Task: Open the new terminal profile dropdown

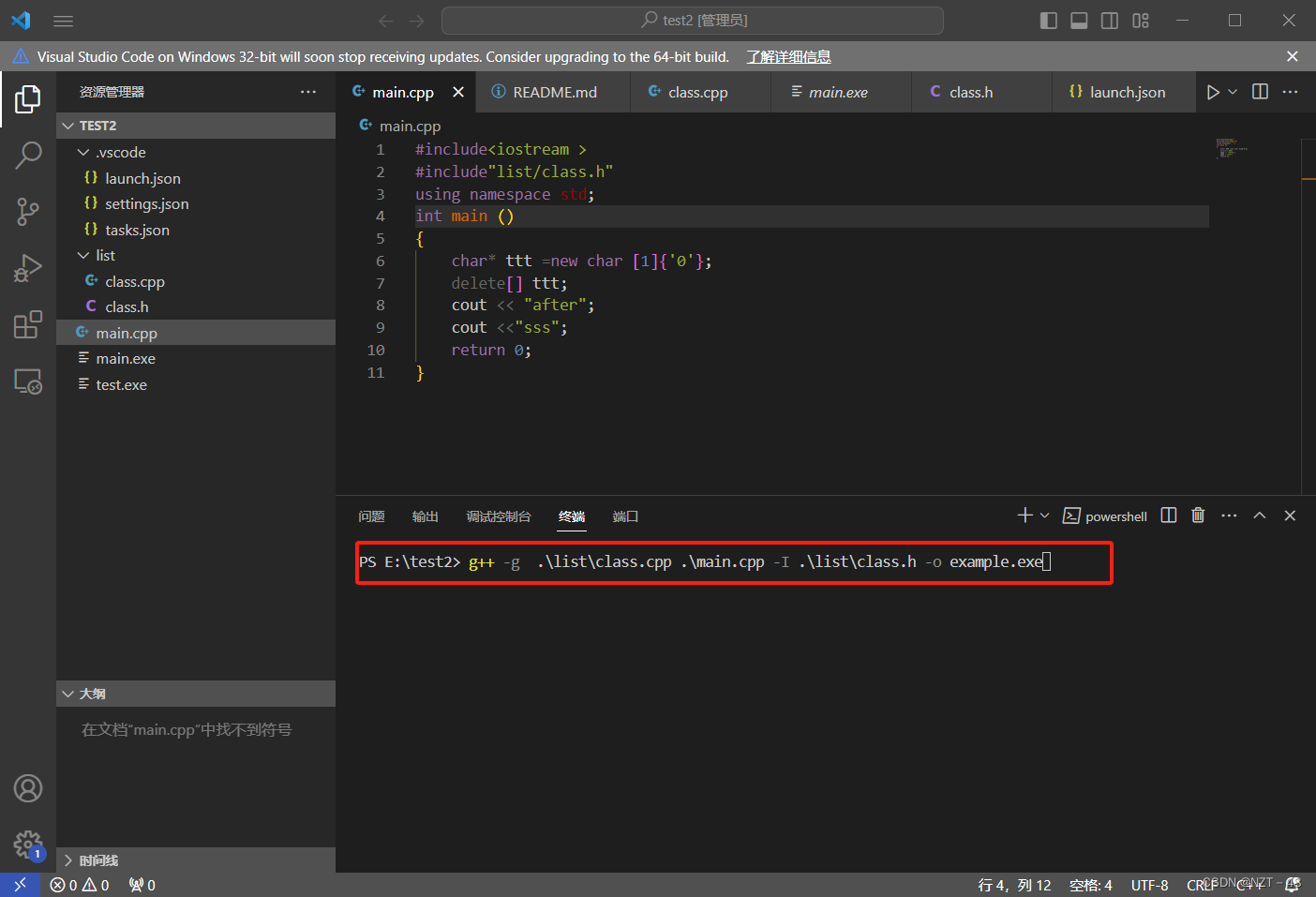Action: coord(1045,516)
